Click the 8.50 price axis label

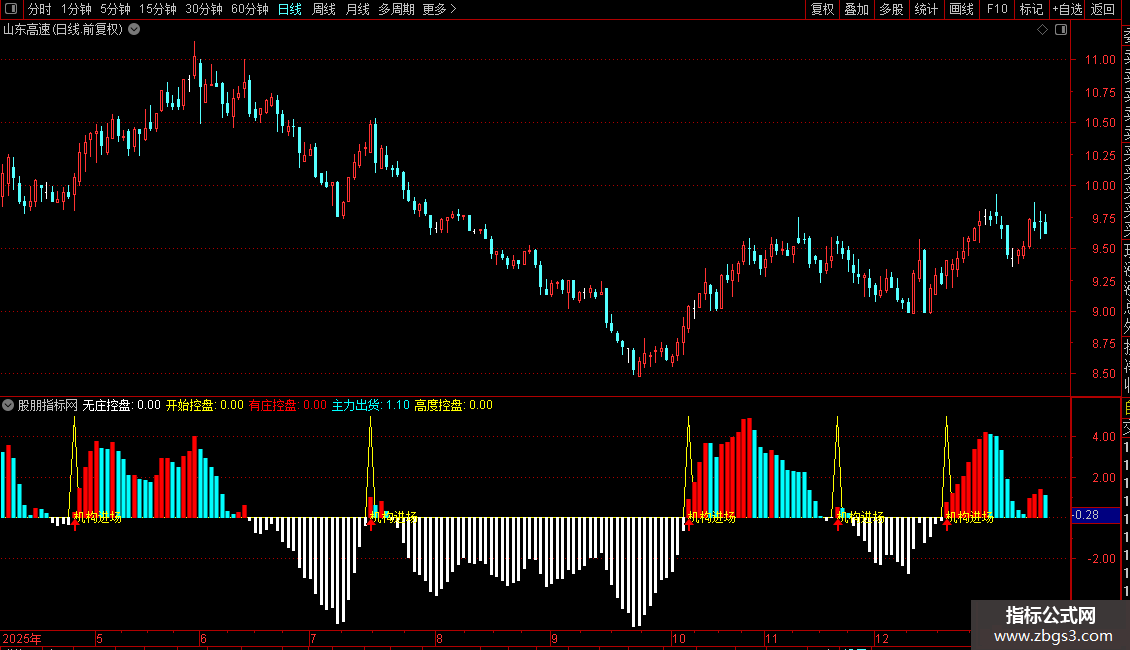coord(1104,374)
